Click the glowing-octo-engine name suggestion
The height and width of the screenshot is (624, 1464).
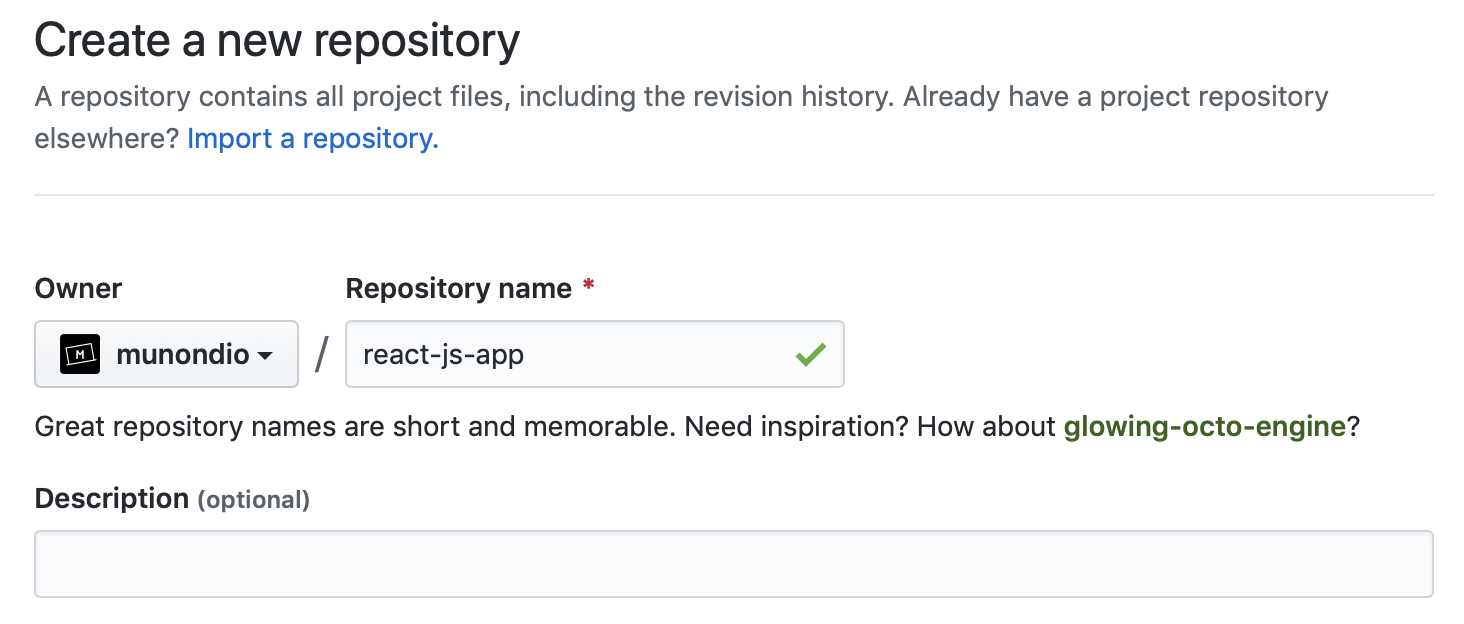click(1204, 426)
